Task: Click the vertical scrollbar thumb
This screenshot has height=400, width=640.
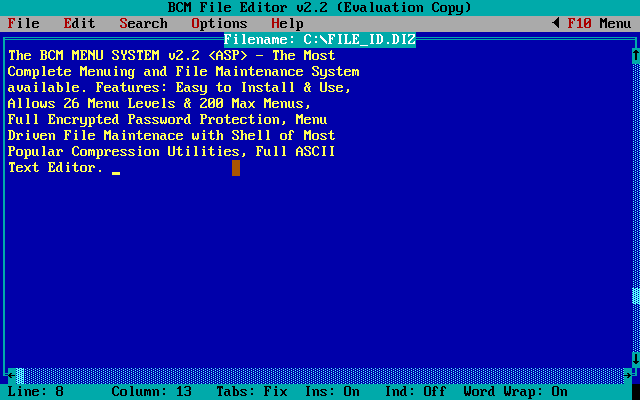Action: (635, 295)
